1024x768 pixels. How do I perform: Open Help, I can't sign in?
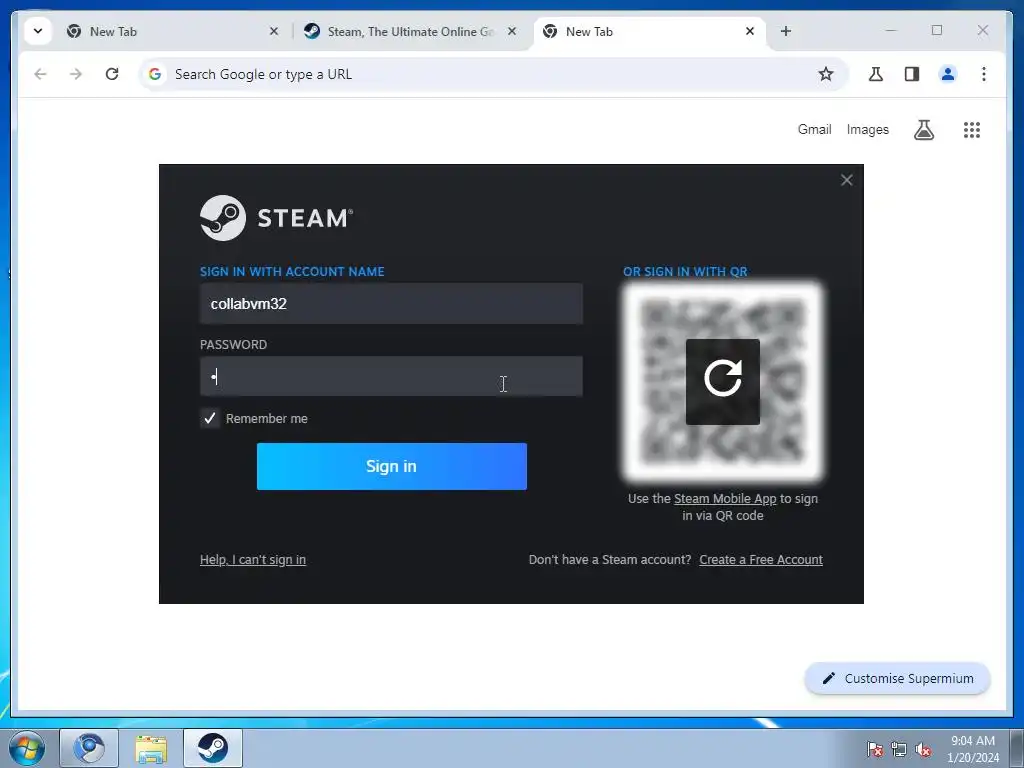[253, 560]
